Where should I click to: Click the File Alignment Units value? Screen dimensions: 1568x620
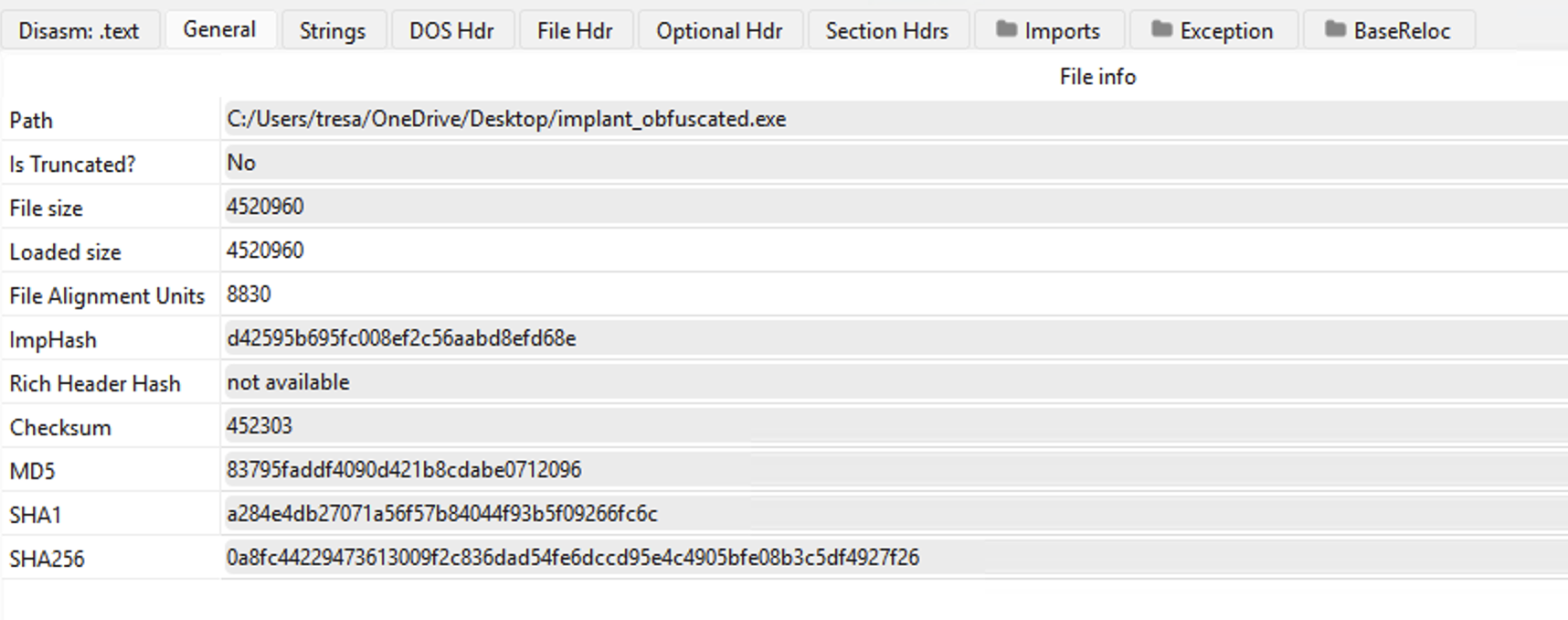coord(249,294)
